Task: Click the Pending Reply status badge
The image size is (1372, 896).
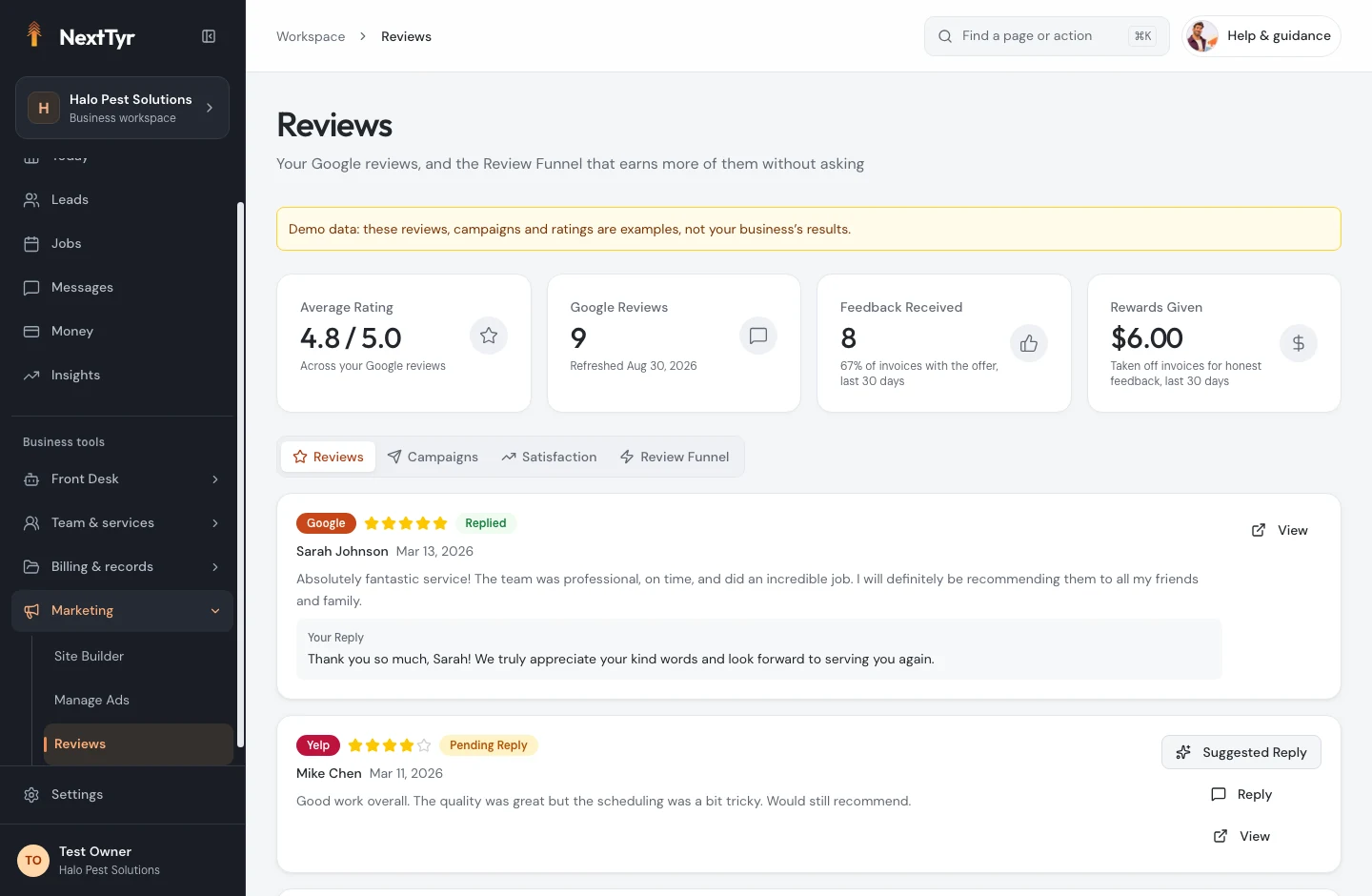Action: (489, 745)
